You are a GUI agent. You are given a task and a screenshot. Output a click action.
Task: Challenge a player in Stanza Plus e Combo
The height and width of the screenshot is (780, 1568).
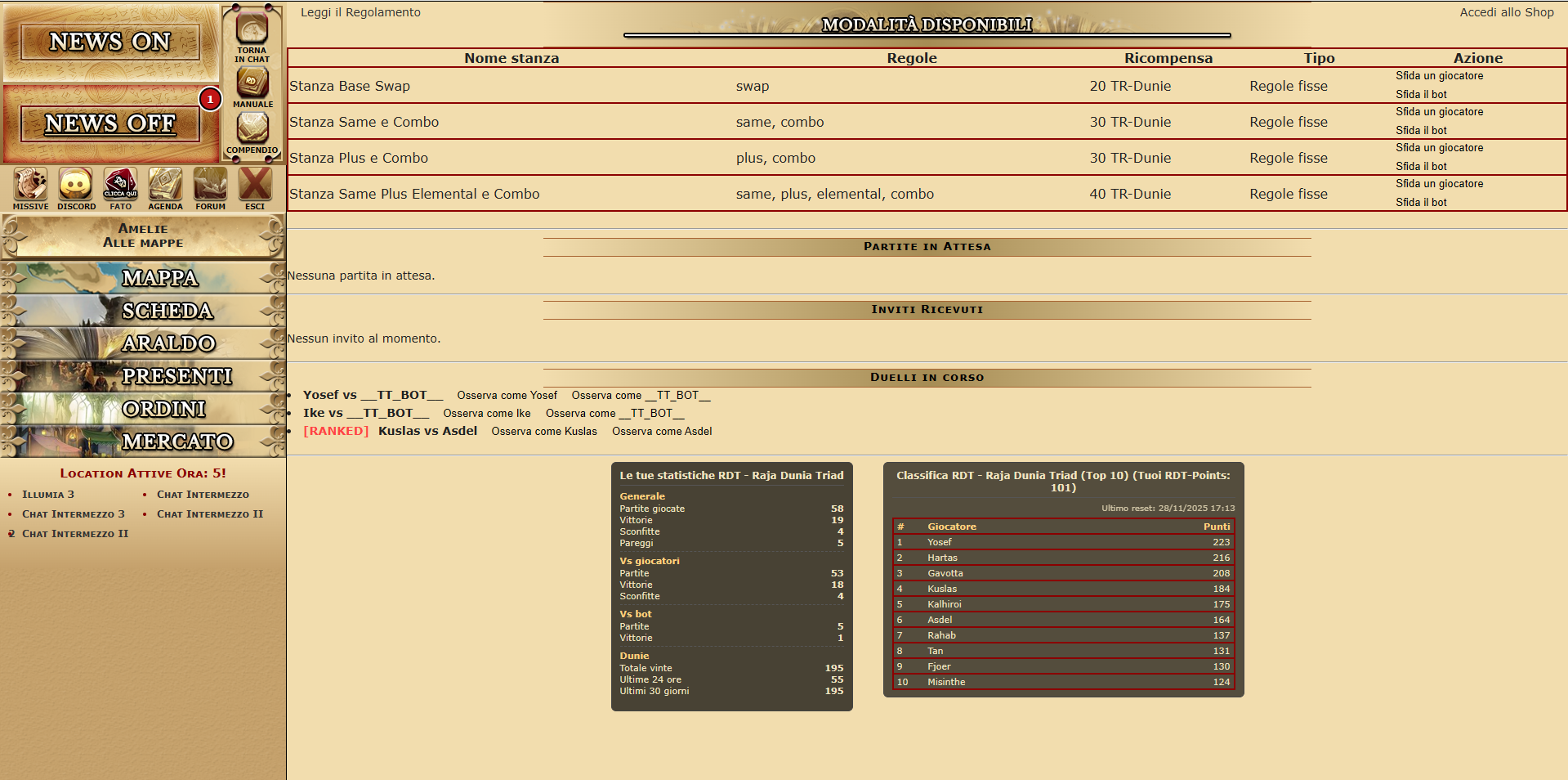(1439, 148)
